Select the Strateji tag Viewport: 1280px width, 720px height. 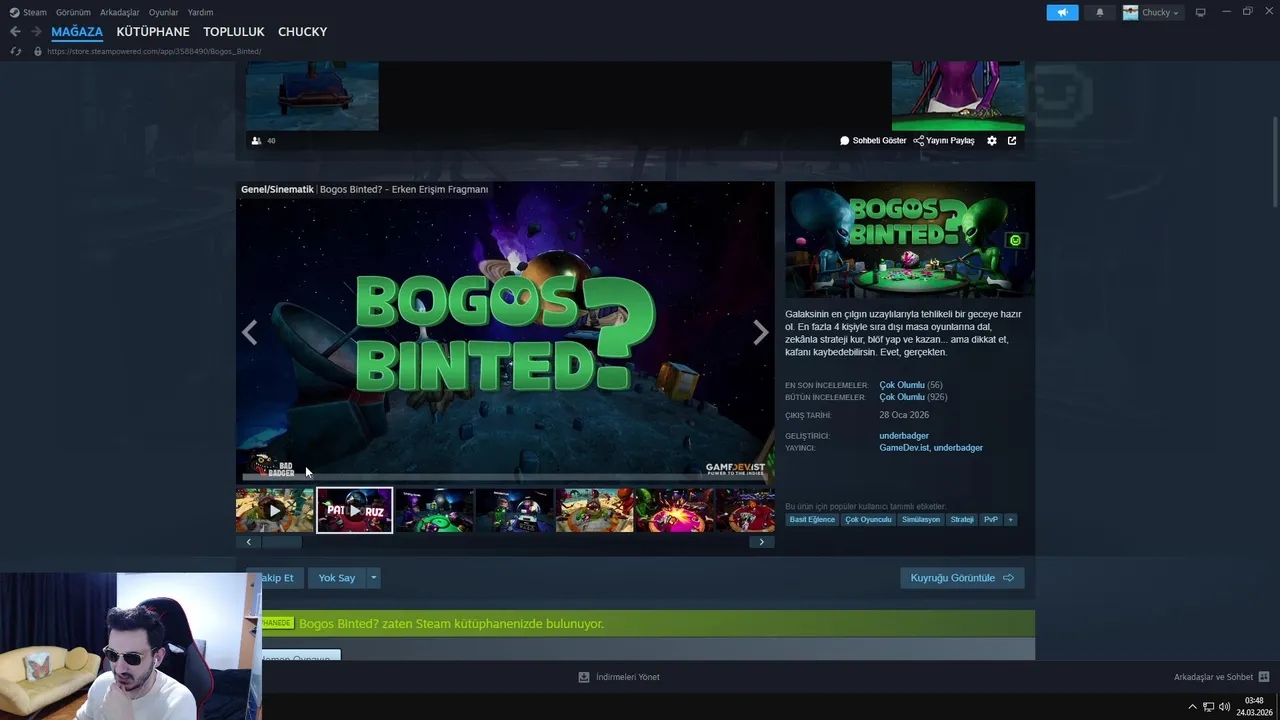962,520
